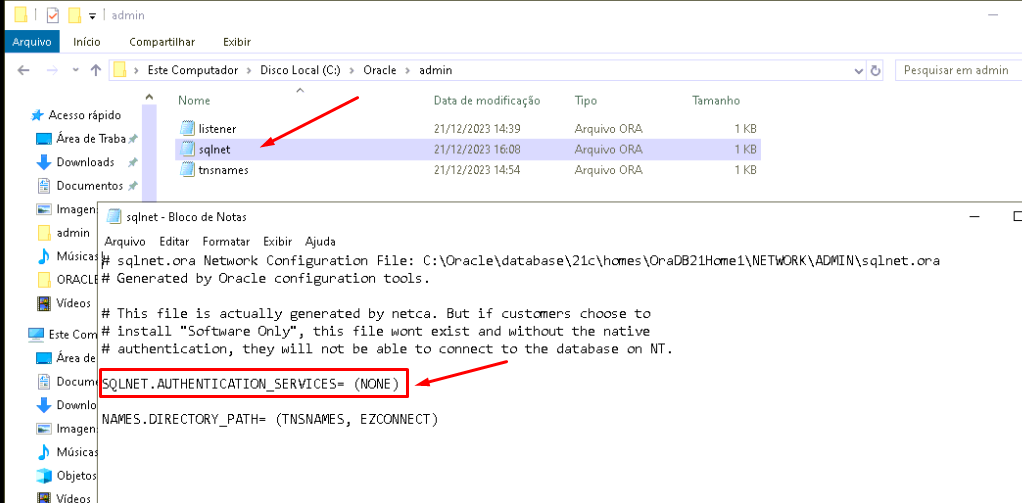Image resolution: width=1022 pixels, height=503 pixels.
Task: Select the listener ORA file icon
Action: coord(187,129)
